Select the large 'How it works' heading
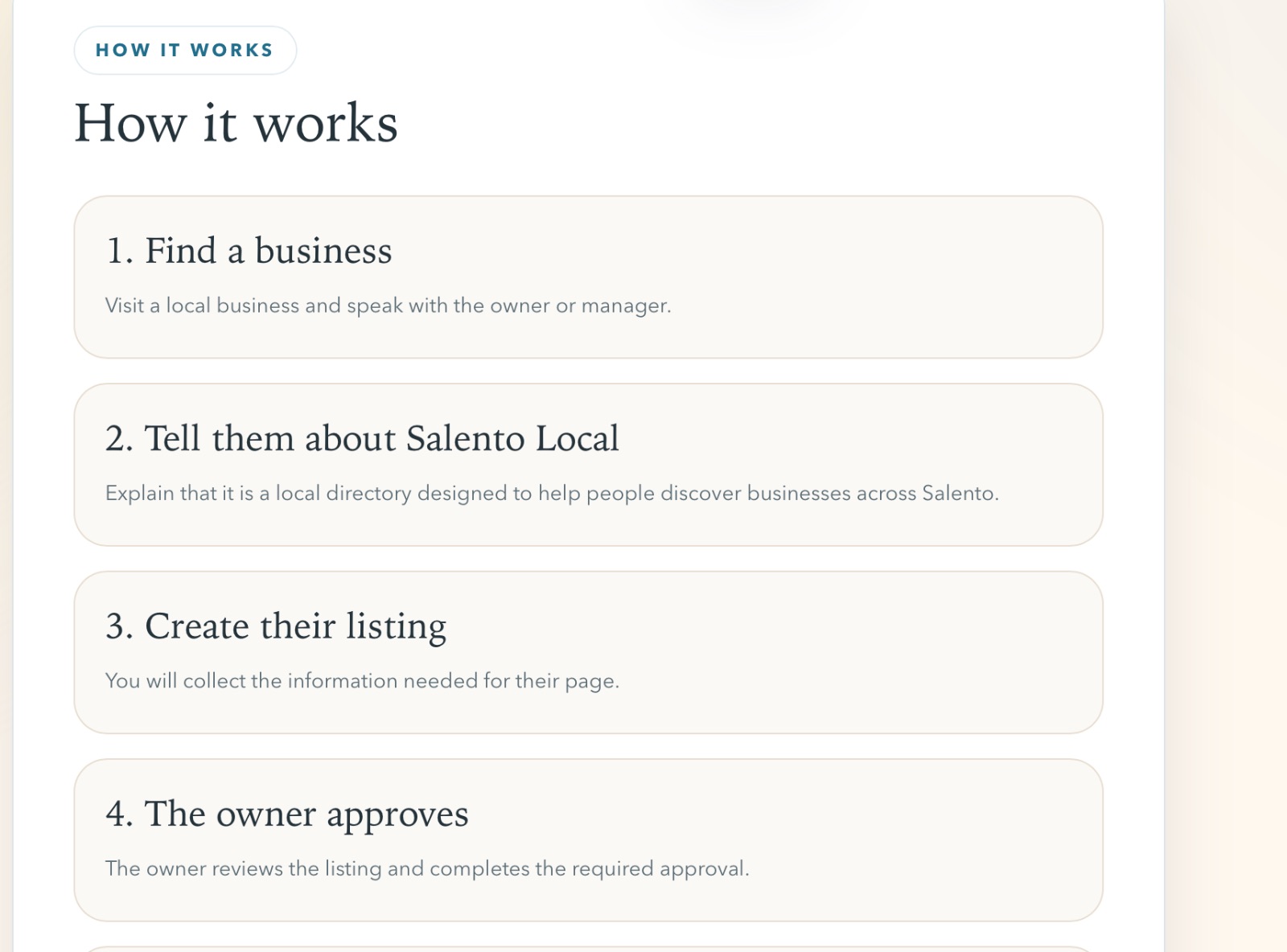1287x952 pixels. pyautogui.click(x=236, y=124)
